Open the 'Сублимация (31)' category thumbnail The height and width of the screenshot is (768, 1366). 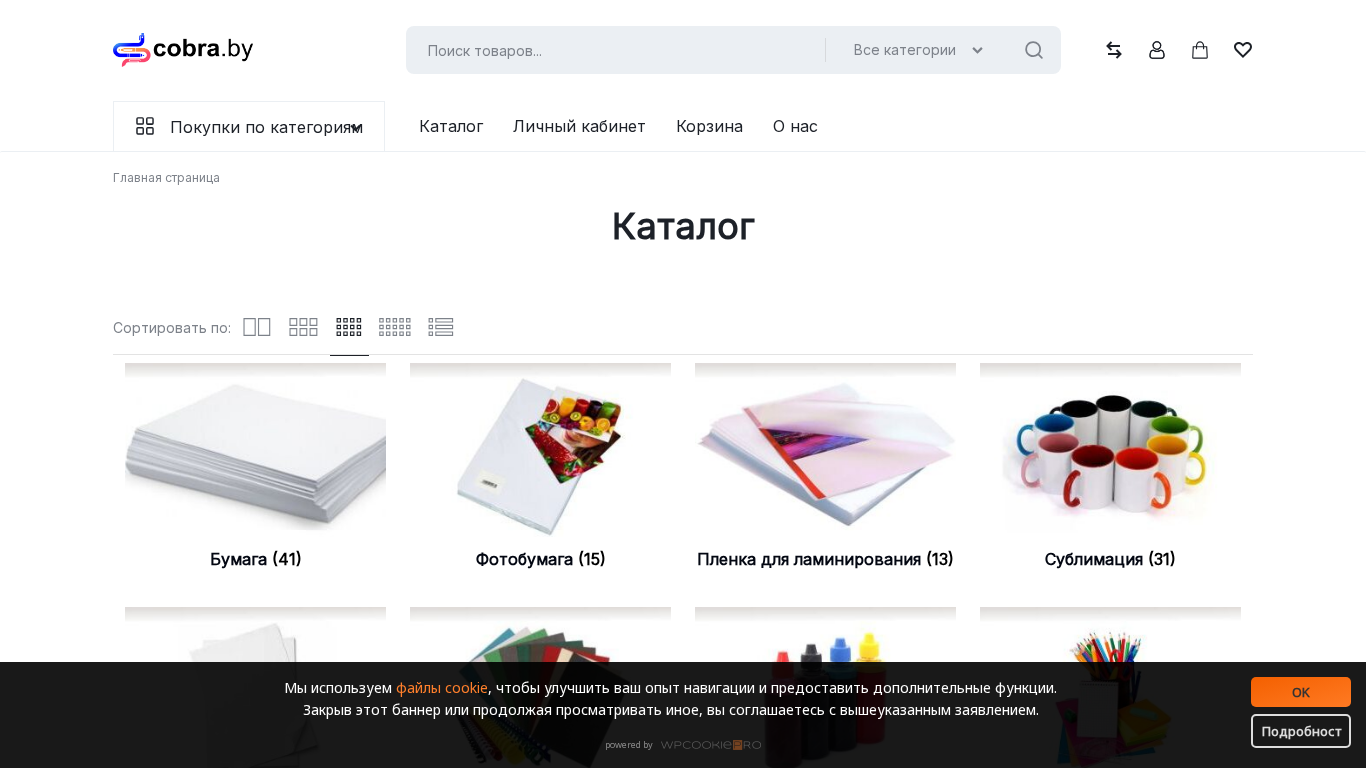1110,450
